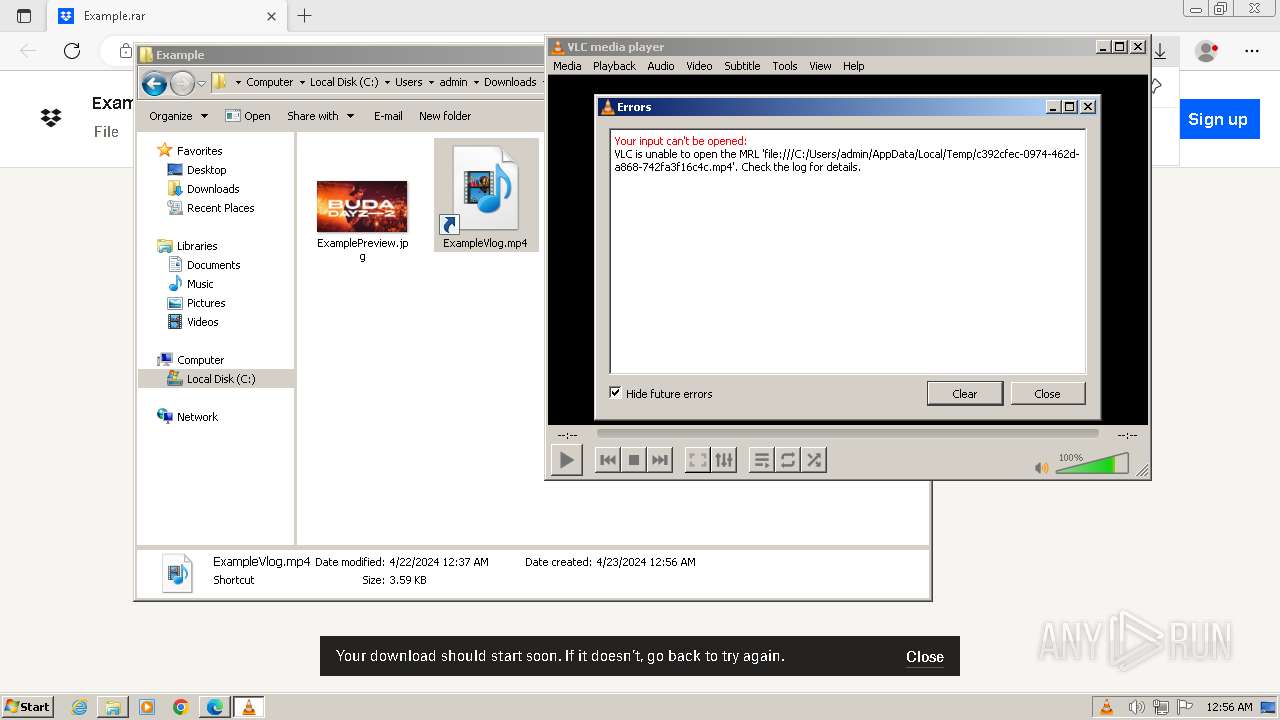The height and width of the screenshot is (720, 1280).
Task: Toggle VLC fullscreen mode
Action: (698, 460)
